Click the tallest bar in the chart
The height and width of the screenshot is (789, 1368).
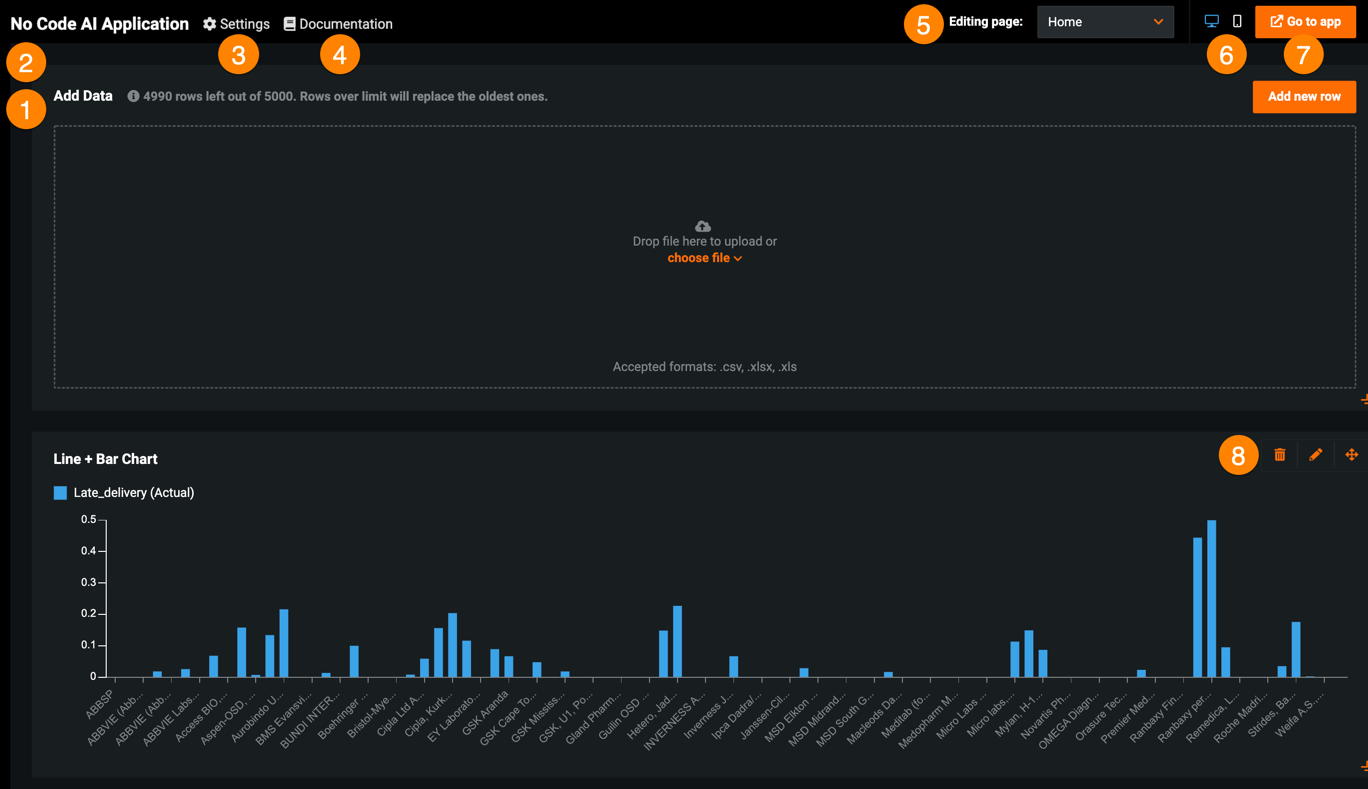click(x=1211, y=598)
